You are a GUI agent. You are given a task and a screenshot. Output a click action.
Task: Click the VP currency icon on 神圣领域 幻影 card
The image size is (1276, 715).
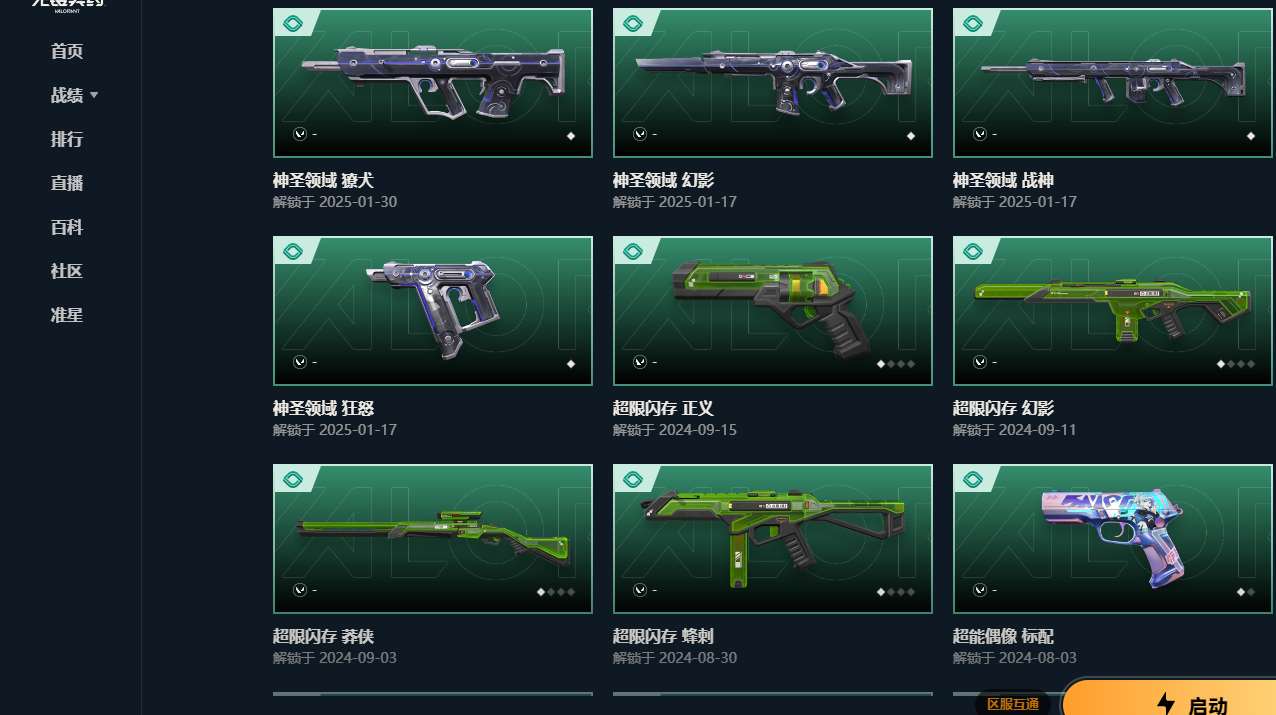pyautogui.click(x=639, y=134)
